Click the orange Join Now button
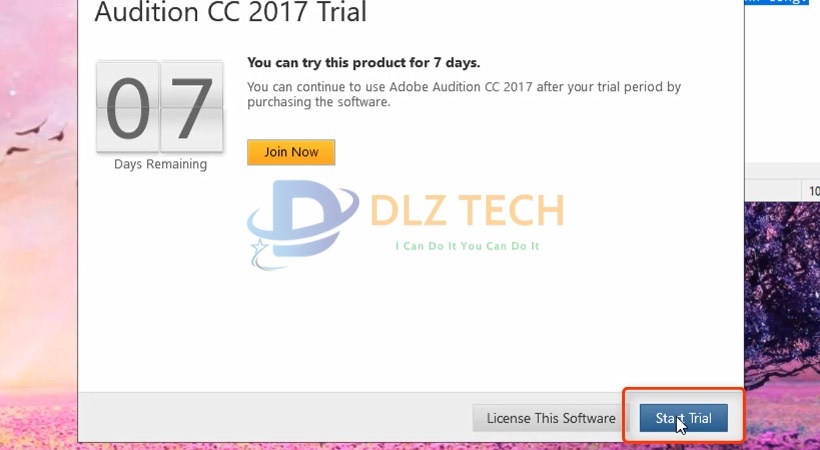The width and height of the screenshot is (820, 450). [291, 152]
